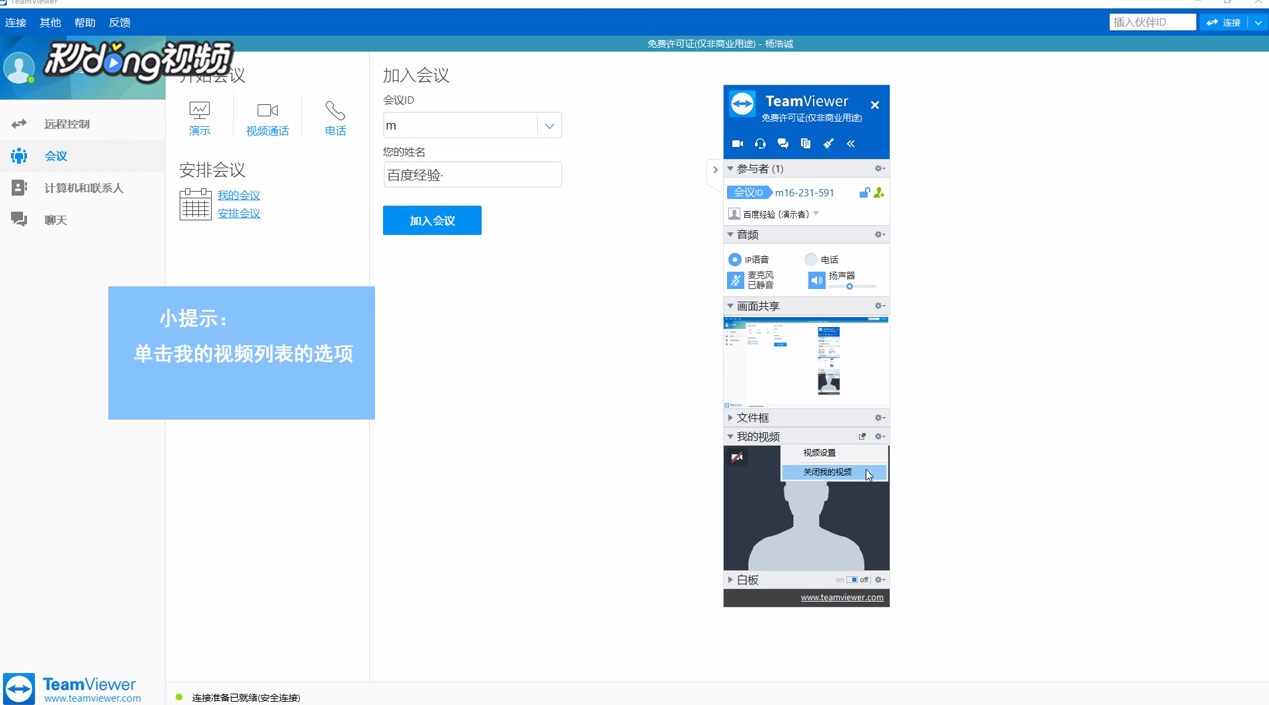The width and height of the screenshot is (1269, 705).
Task: Open file box section gear settings
Action: (879, 418)
